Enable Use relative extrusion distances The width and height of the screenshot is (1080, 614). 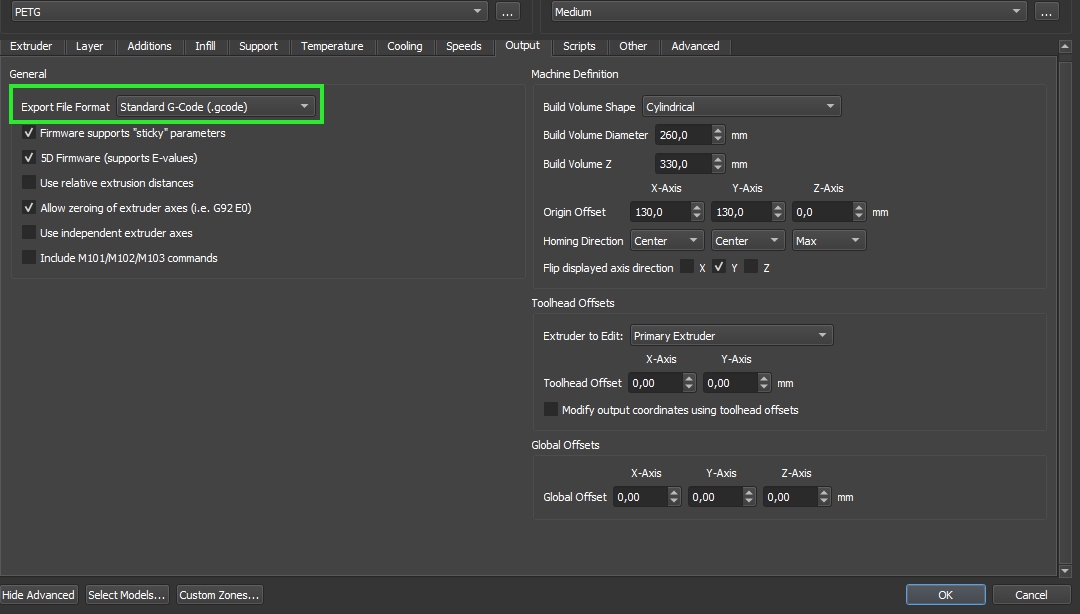click(x=29, y=183)
